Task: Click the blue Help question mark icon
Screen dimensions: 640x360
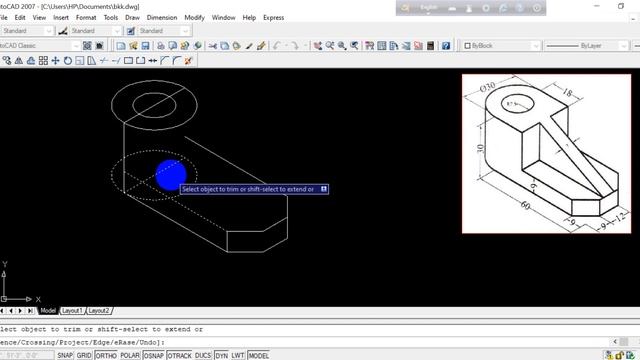Action: tap(446, 46)
